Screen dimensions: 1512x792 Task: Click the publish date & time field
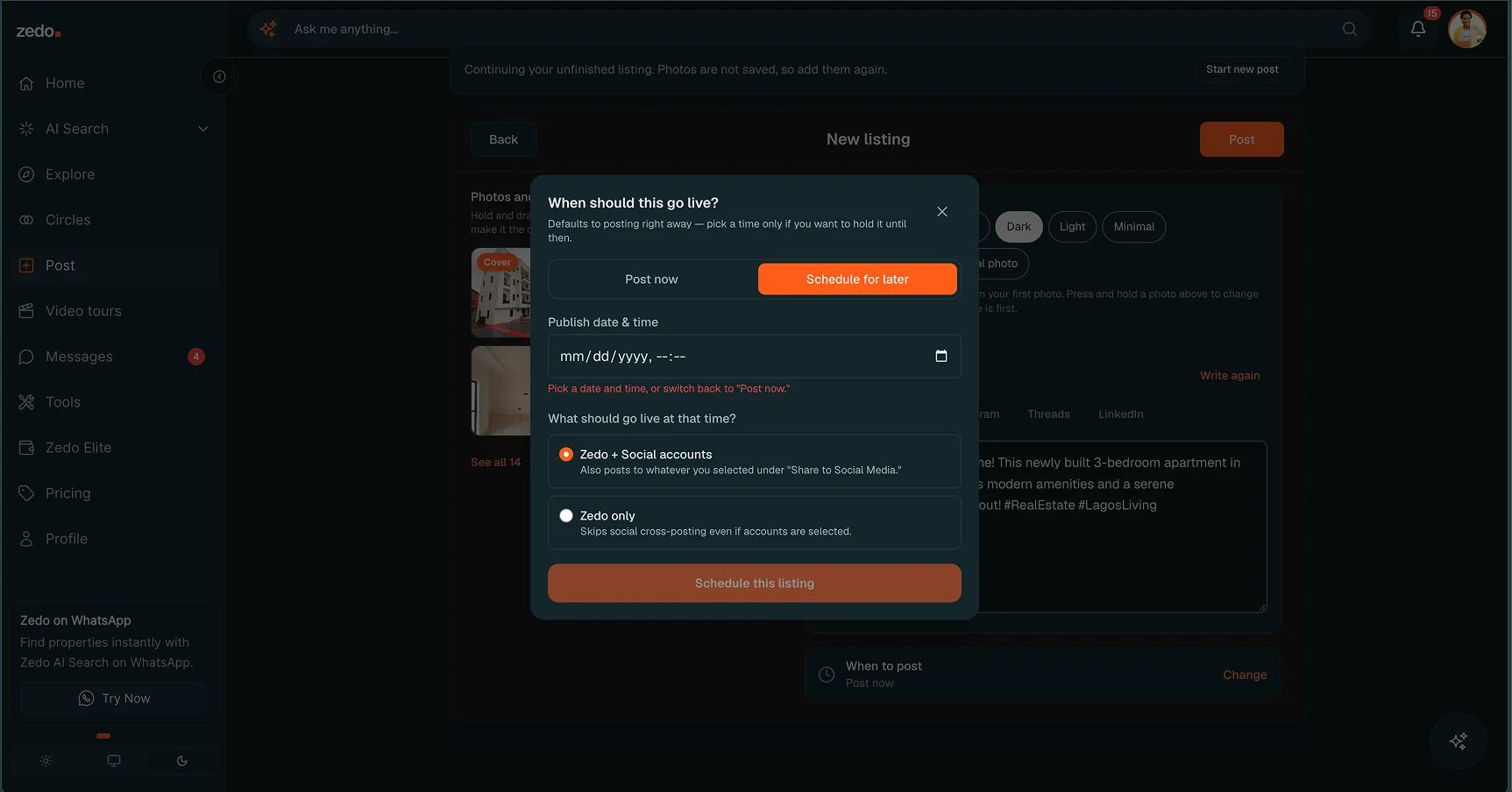click(x=755, y=357)
